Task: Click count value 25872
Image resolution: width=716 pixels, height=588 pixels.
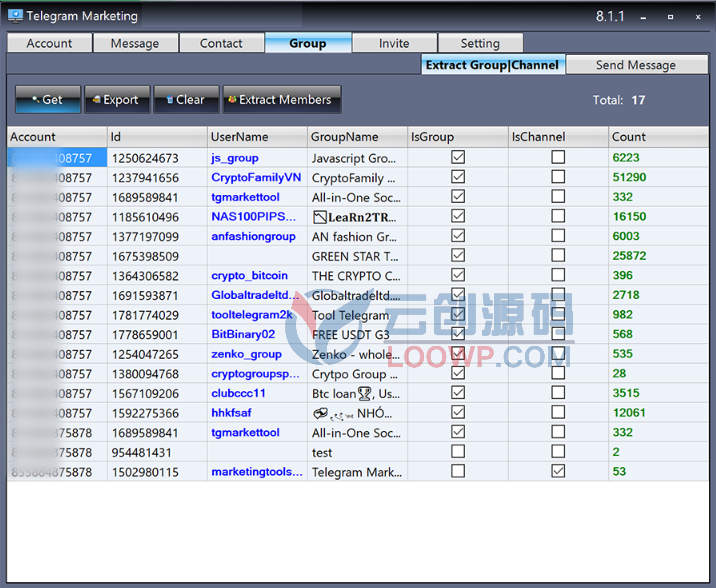Action: [629, 256]
